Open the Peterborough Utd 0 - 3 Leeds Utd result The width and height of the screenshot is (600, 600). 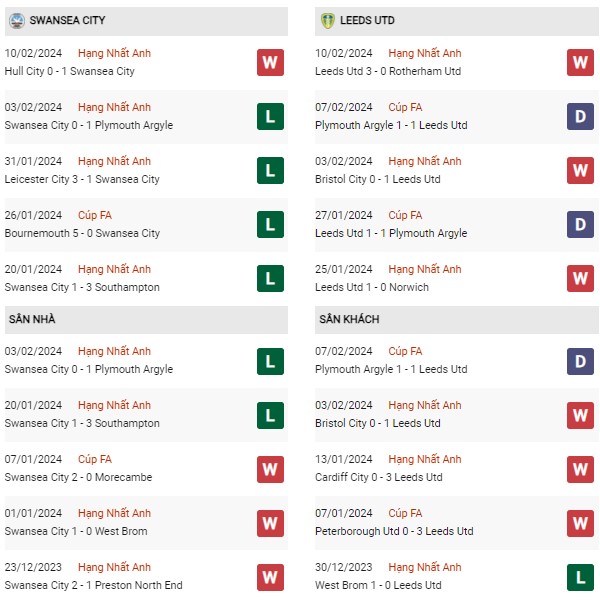pos(394,531)
